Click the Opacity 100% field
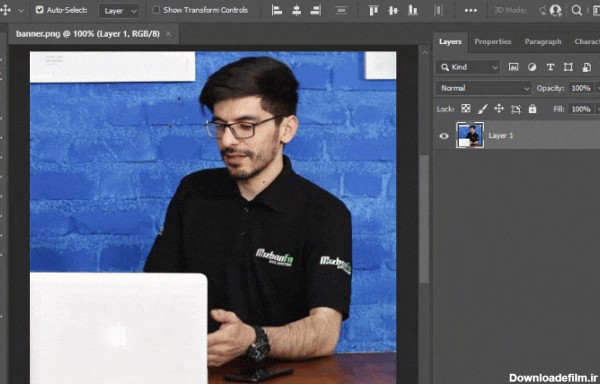 point(581,88)
